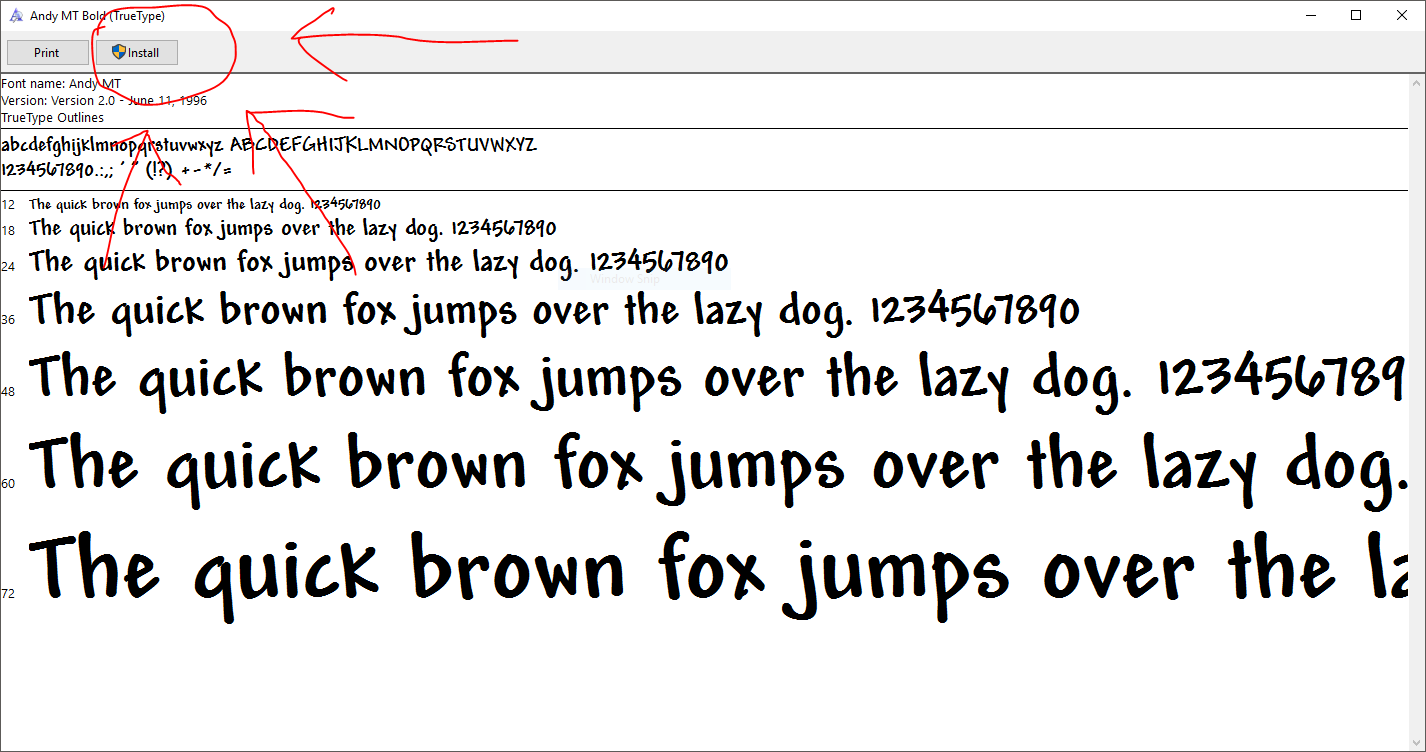Click the font viewer icon in title bar
This screenshot has width=1426, height=752.
(16, 15)
